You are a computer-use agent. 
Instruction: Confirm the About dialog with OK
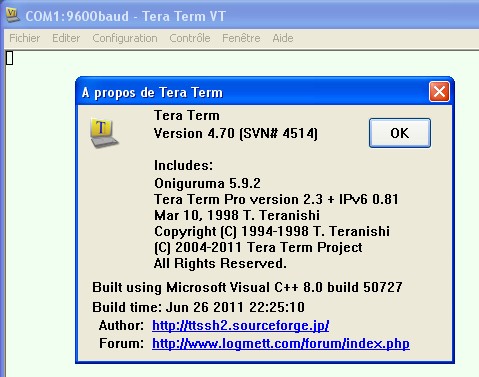[400, 133]
